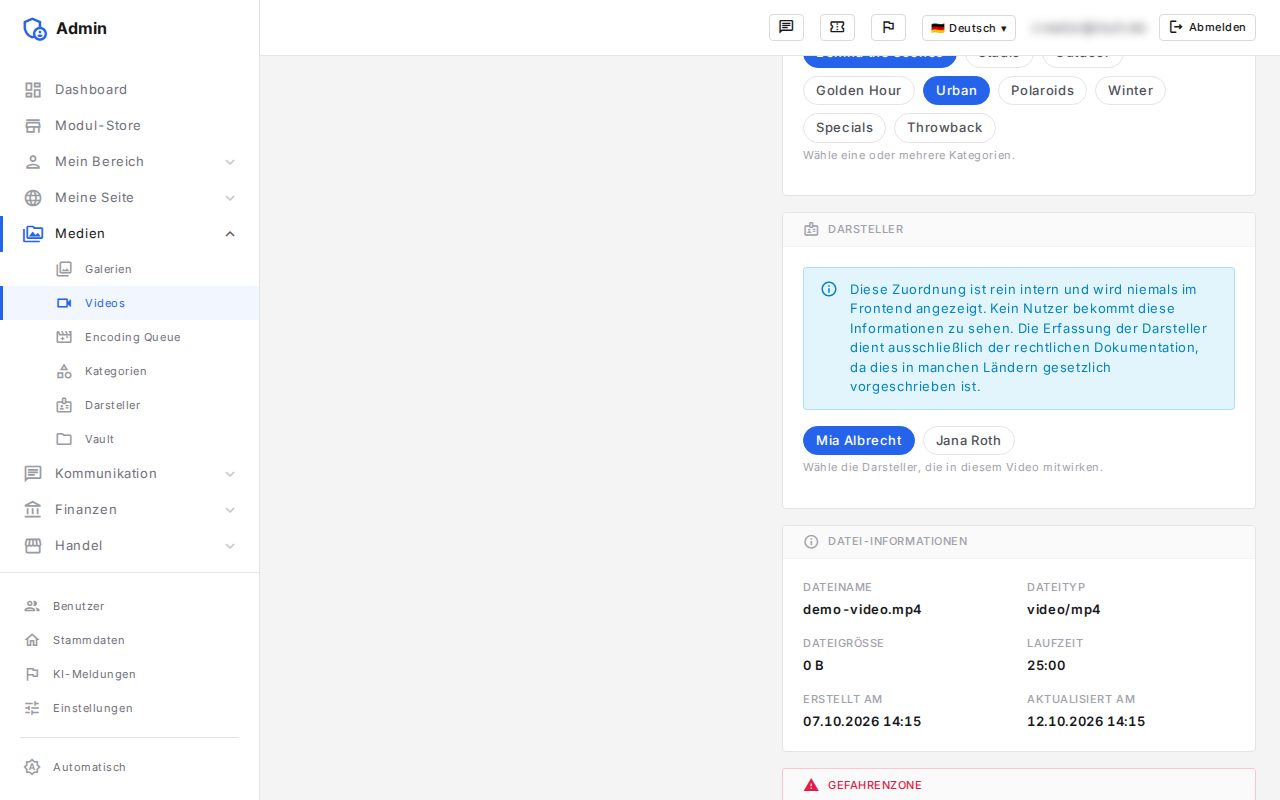The height and width of the screenshot is (800, 1280).
Task: Open Encoding Queue from the sidebar
Action: [130, 337]
